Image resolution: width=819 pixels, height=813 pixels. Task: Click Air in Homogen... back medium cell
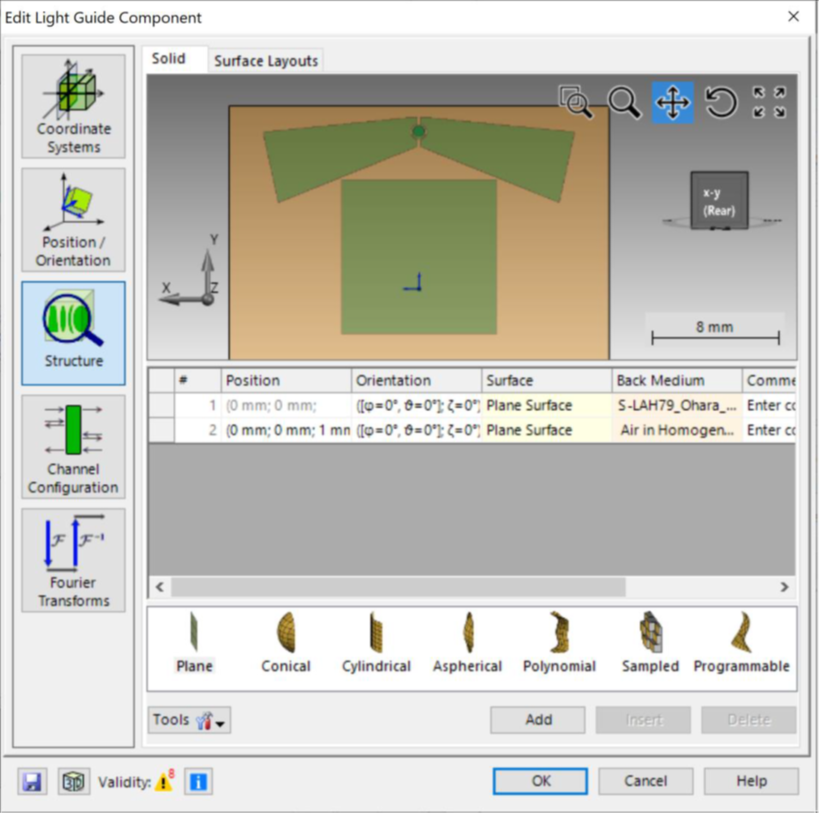coord(677,430)
